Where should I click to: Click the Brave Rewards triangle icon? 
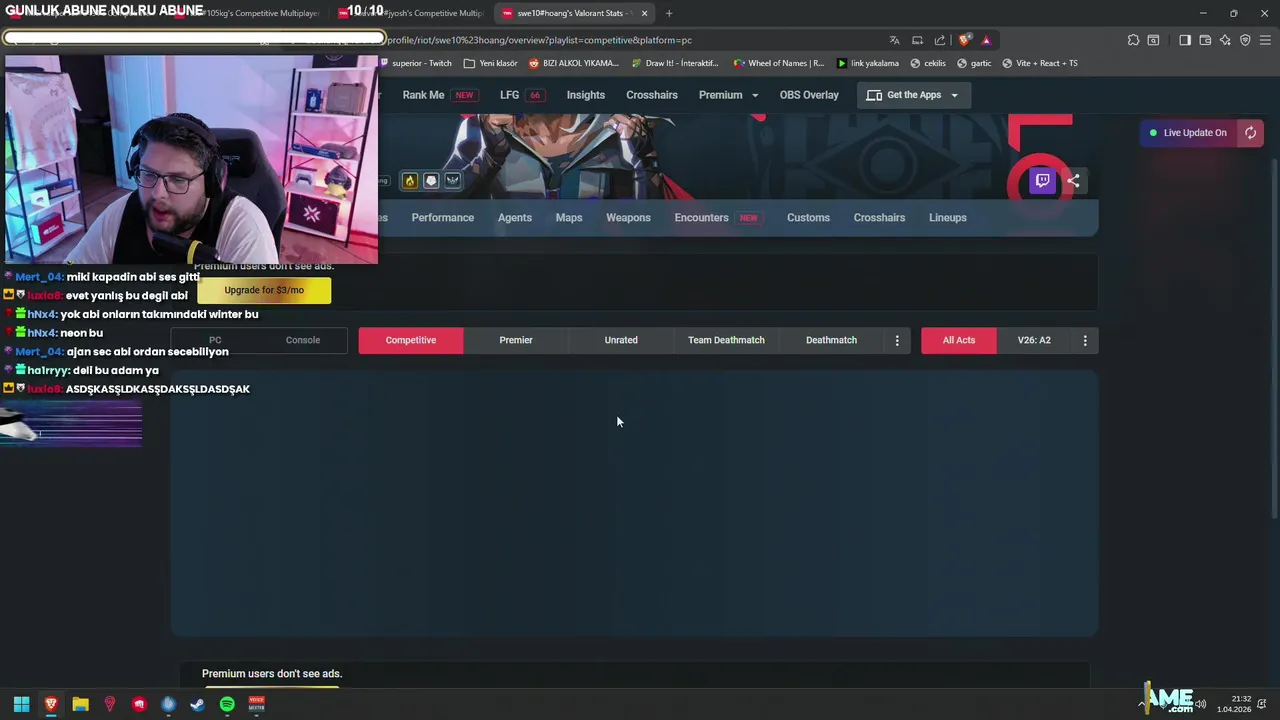coord(986,40)
